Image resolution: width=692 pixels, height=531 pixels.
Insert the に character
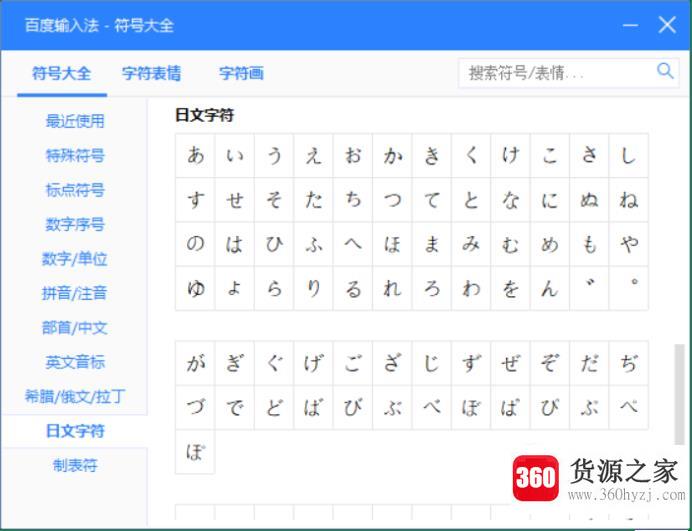coord(550,200)
